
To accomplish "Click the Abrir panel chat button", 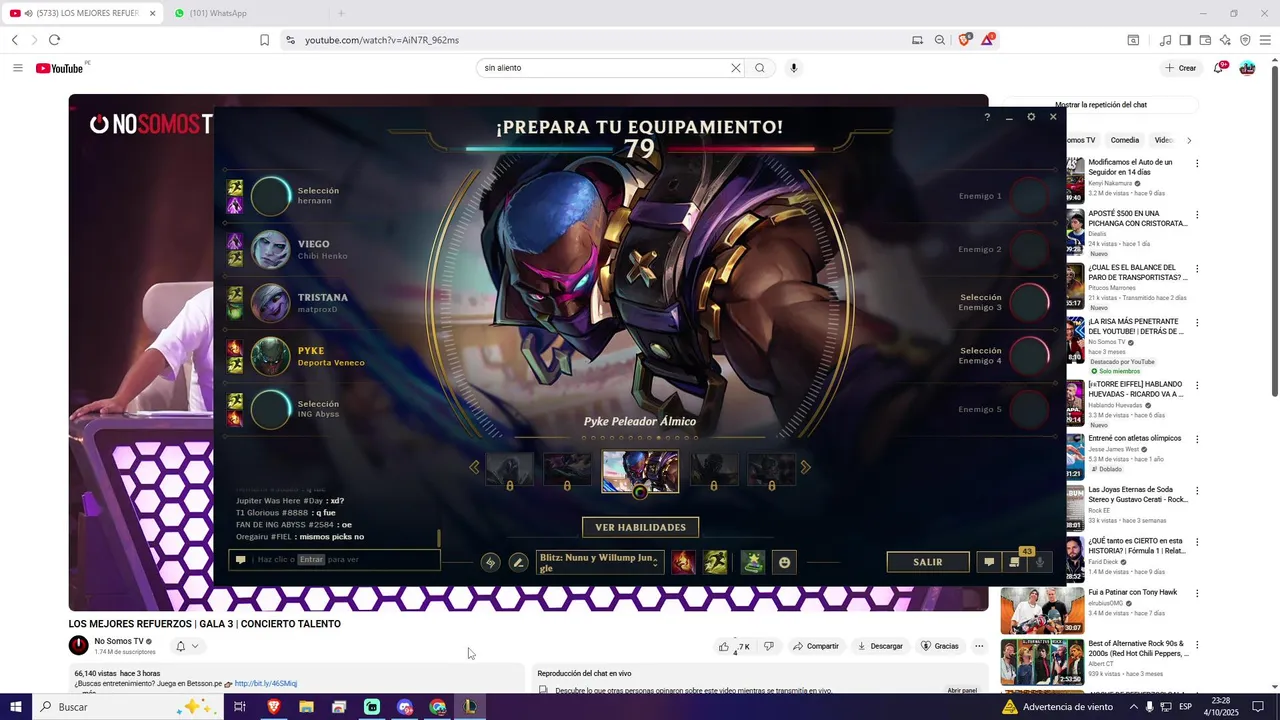I will pos(962,690).
